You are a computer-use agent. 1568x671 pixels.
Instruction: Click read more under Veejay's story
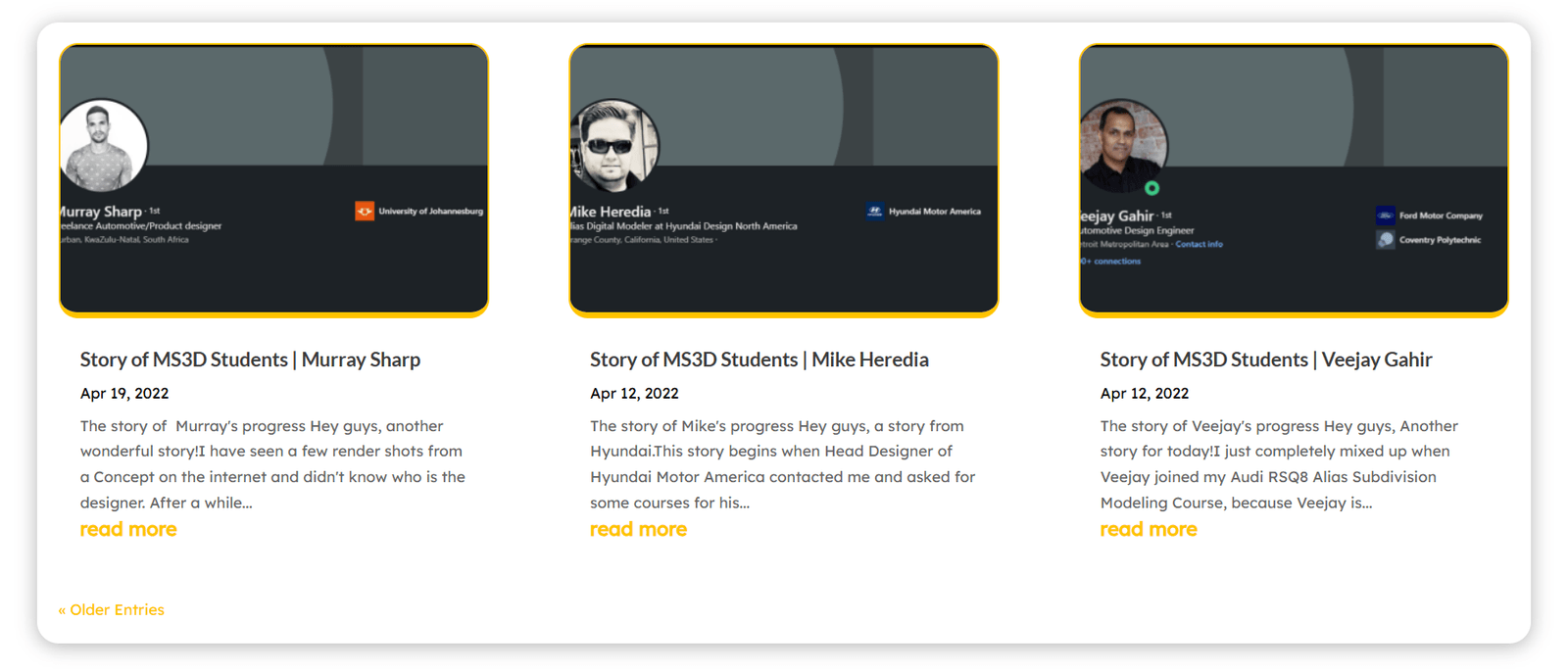tap(1148, 529)
